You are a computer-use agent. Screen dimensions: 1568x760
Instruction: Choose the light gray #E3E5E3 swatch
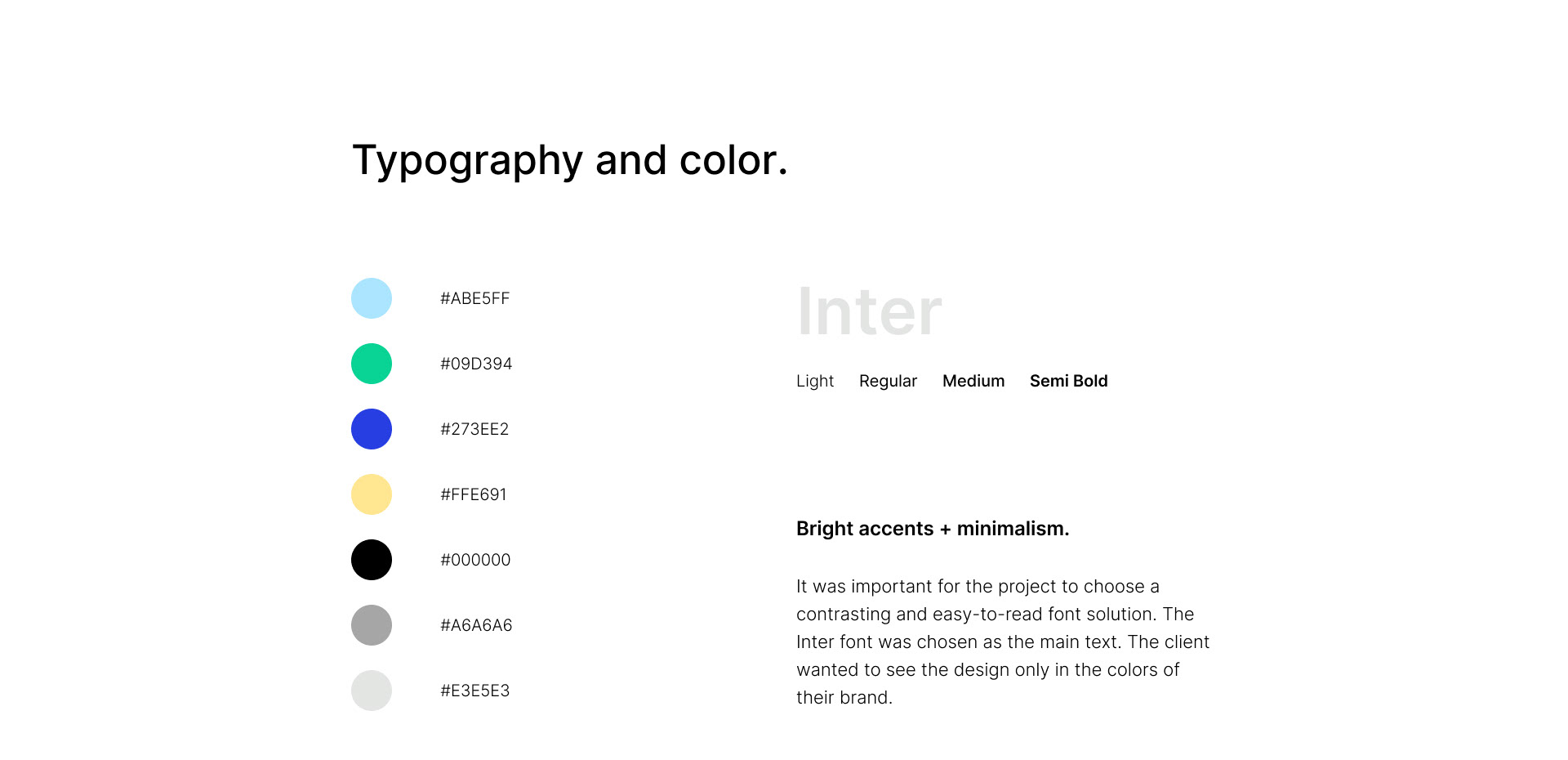click(372, 691)
